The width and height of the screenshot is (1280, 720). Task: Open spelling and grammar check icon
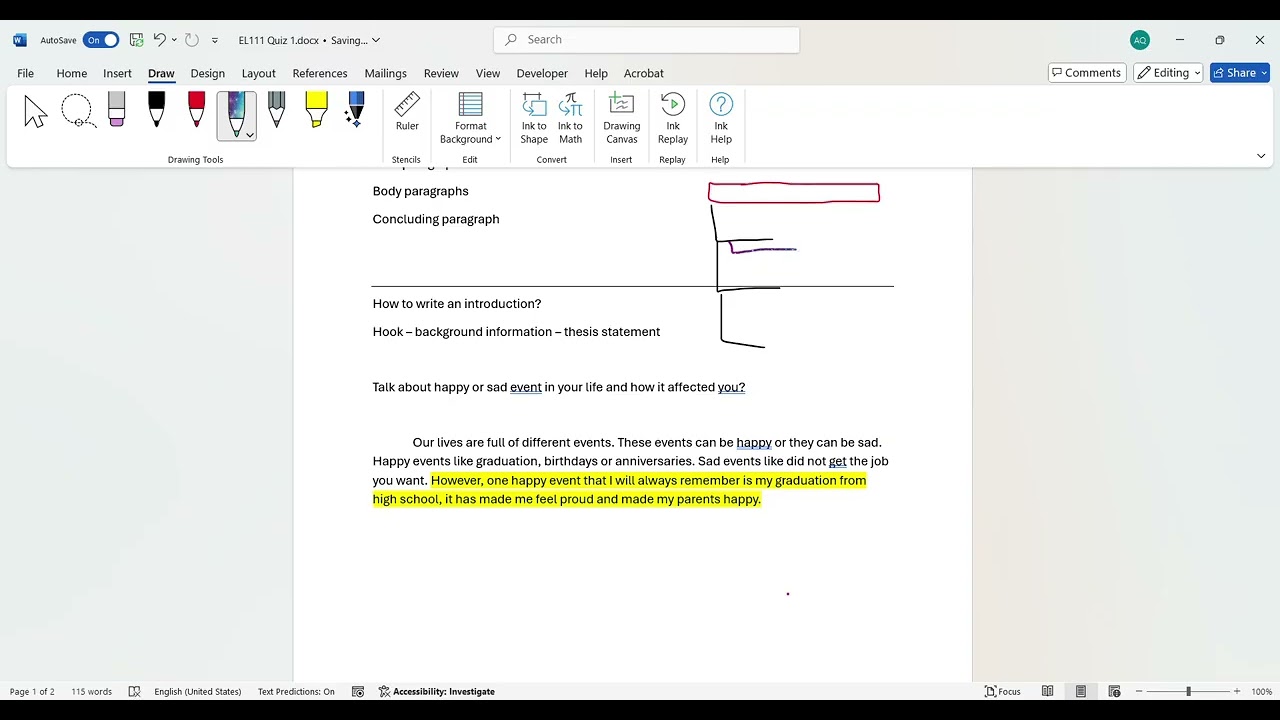coord(135,692)
